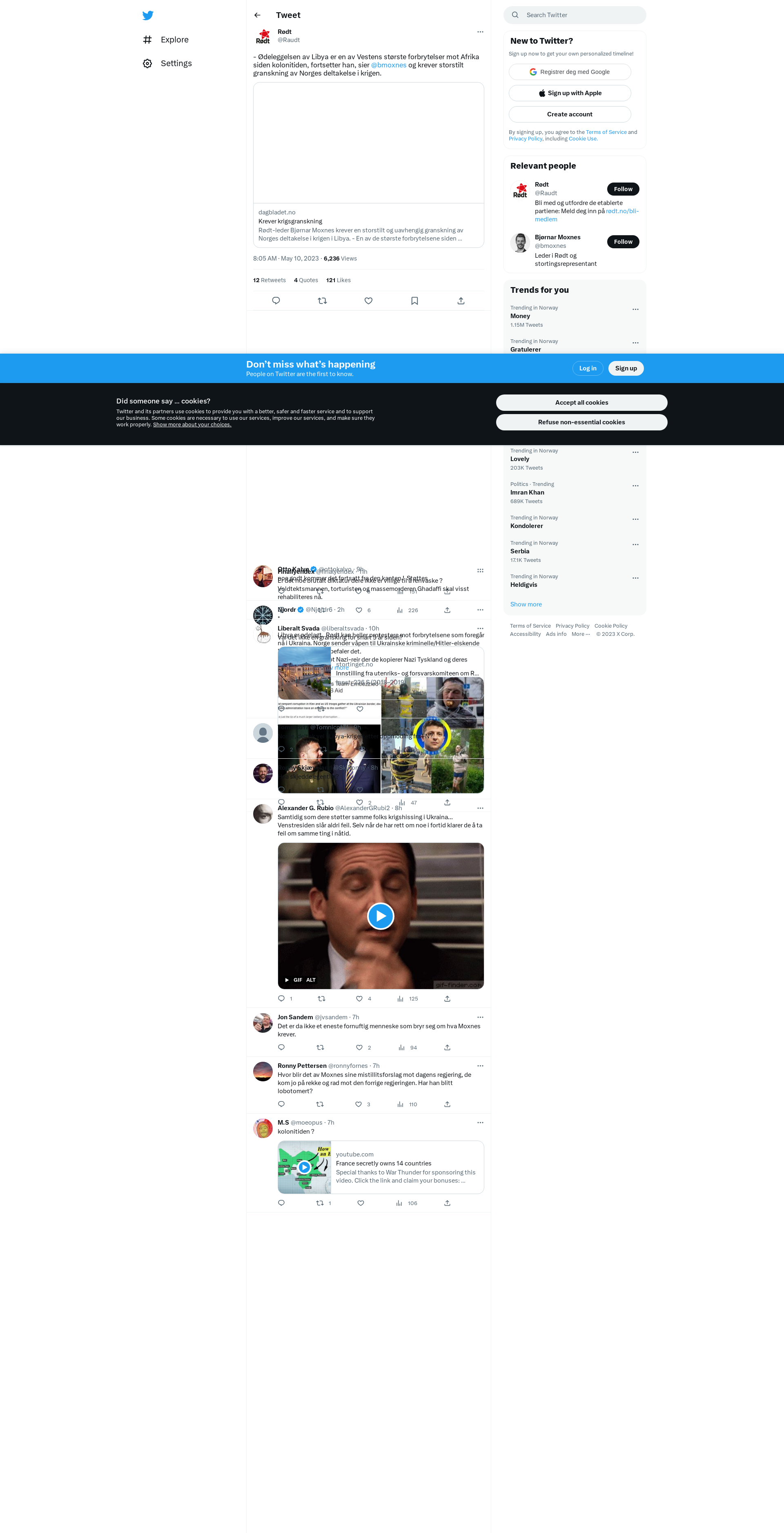Follow the Rødt account
The height and width of the screenshot is (1533, 784).
[623, 189]
